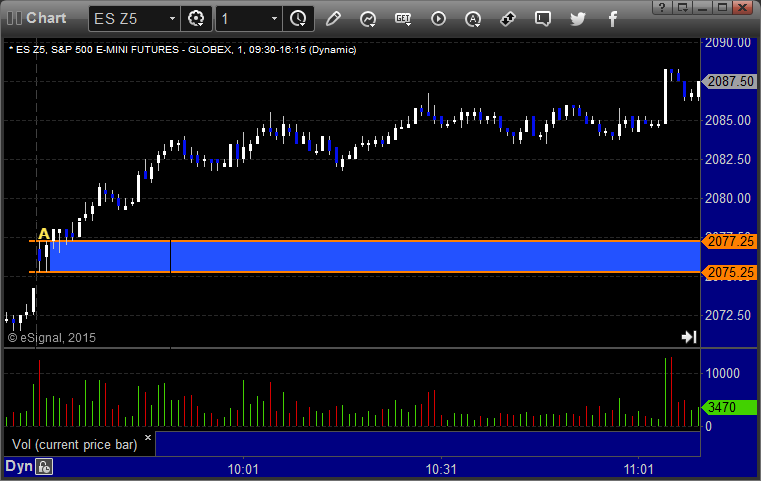Open the alerts "A" circle icon
This screenshot has height=481, width=761.
click(x=473, y=19)
